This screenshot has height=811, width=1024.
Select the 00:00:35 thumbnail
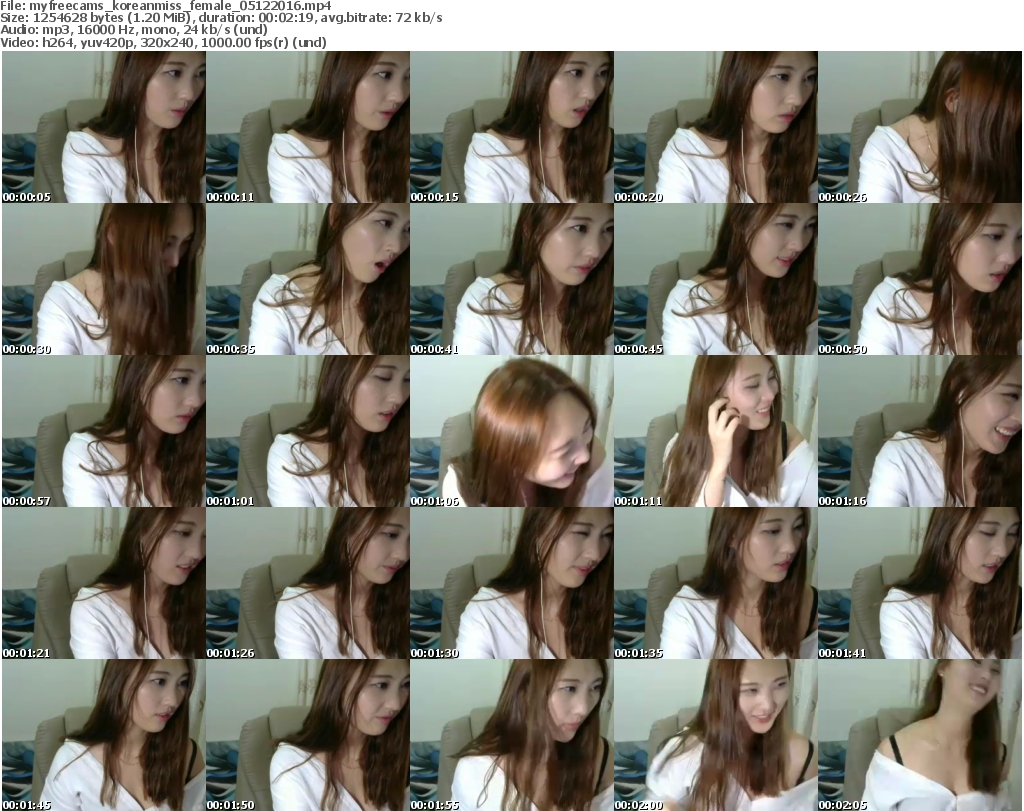[x=308, y=279]
